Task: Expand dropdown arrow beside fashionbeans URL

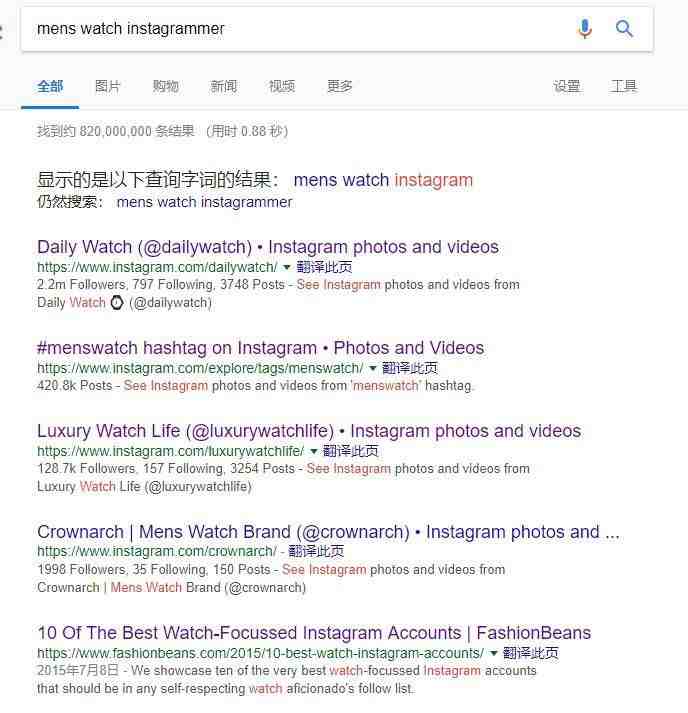Action: 493,653
